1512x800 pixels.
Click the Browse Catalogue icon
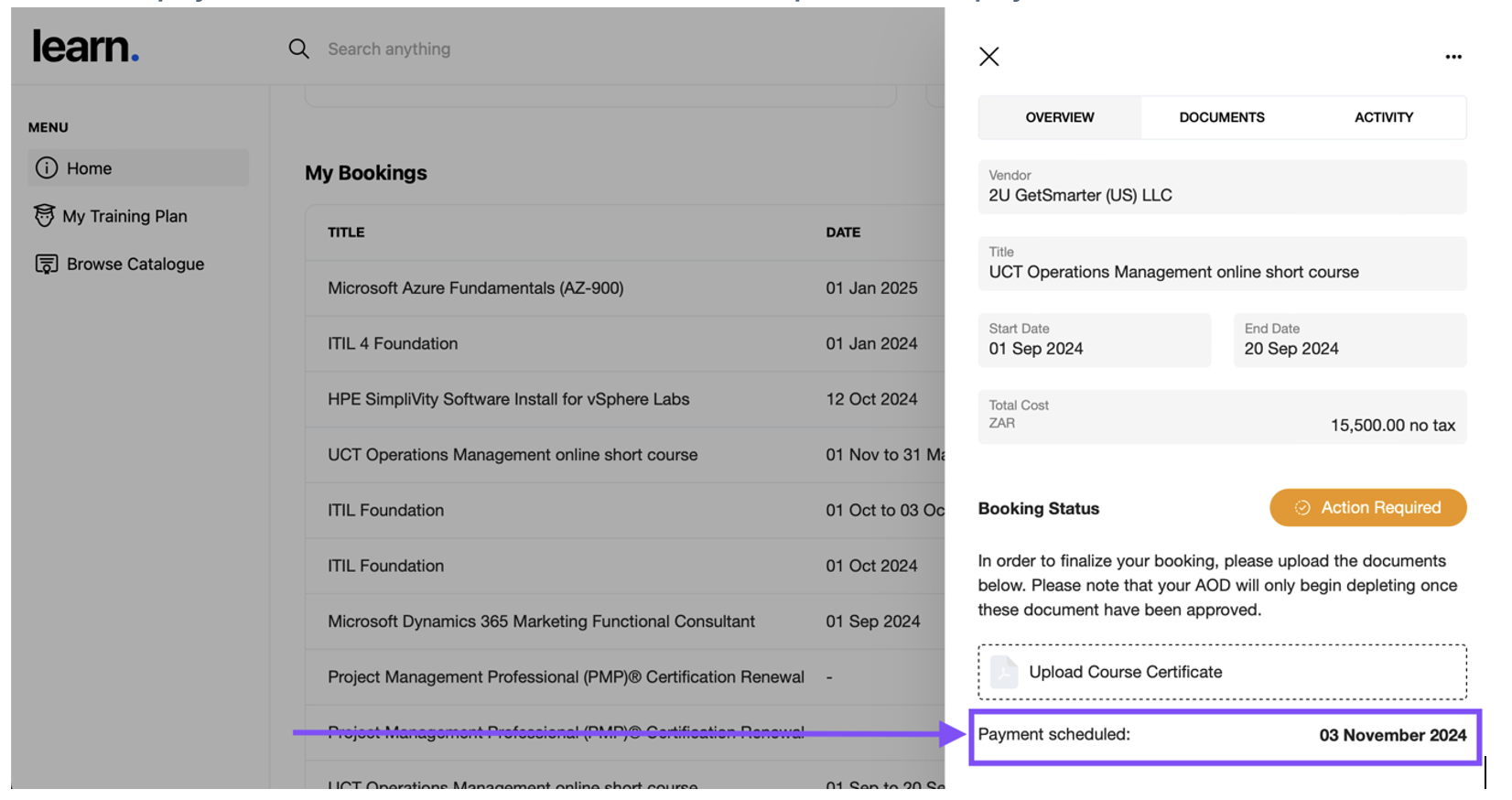tap(46, 264)
